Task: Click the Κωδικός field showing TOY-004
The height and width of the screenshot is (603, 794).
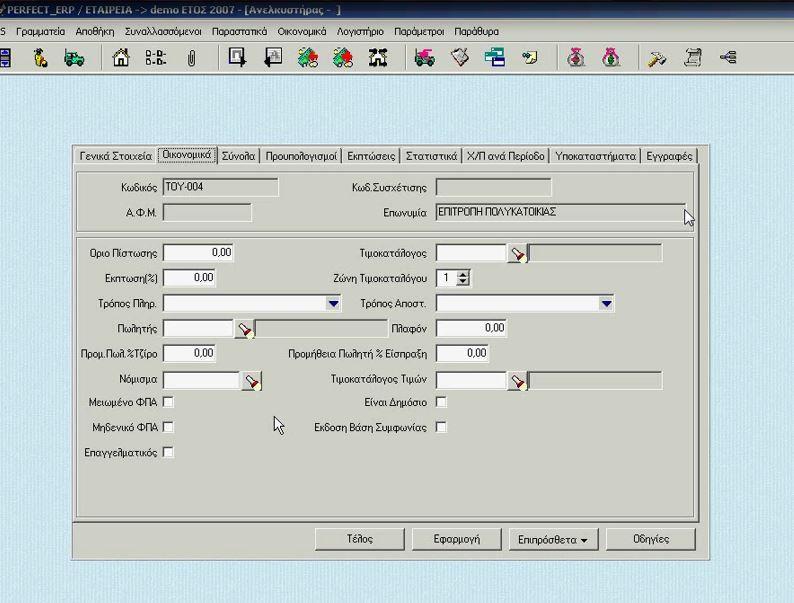Action: [220, 187]
